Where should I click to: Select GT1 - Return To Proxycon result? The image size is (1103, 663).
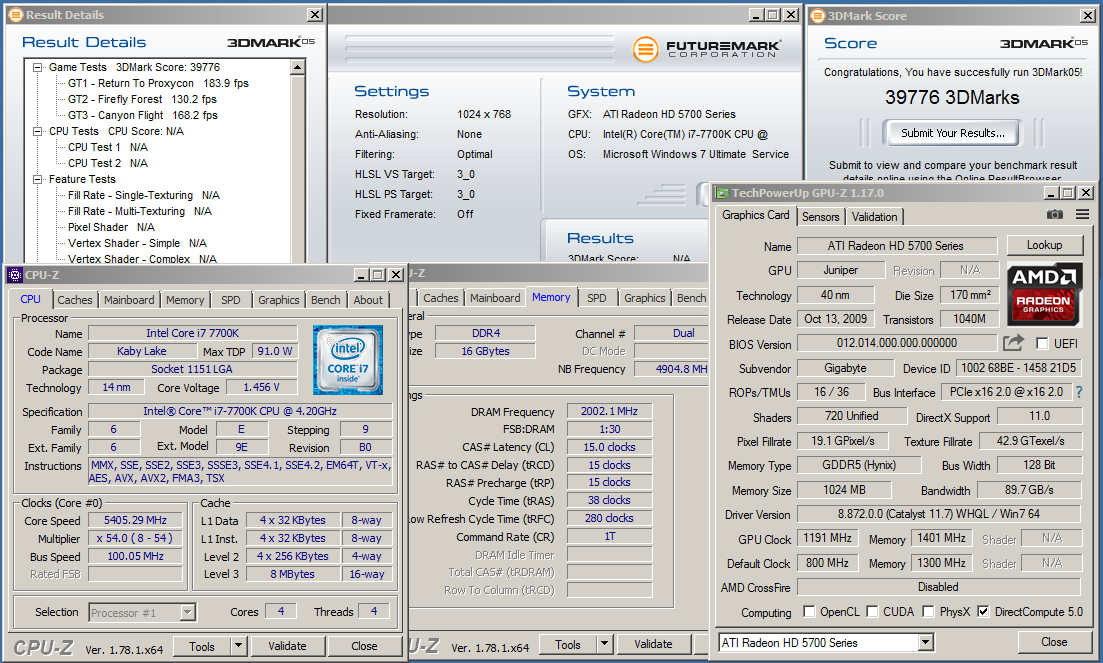[x=158, y=83]
